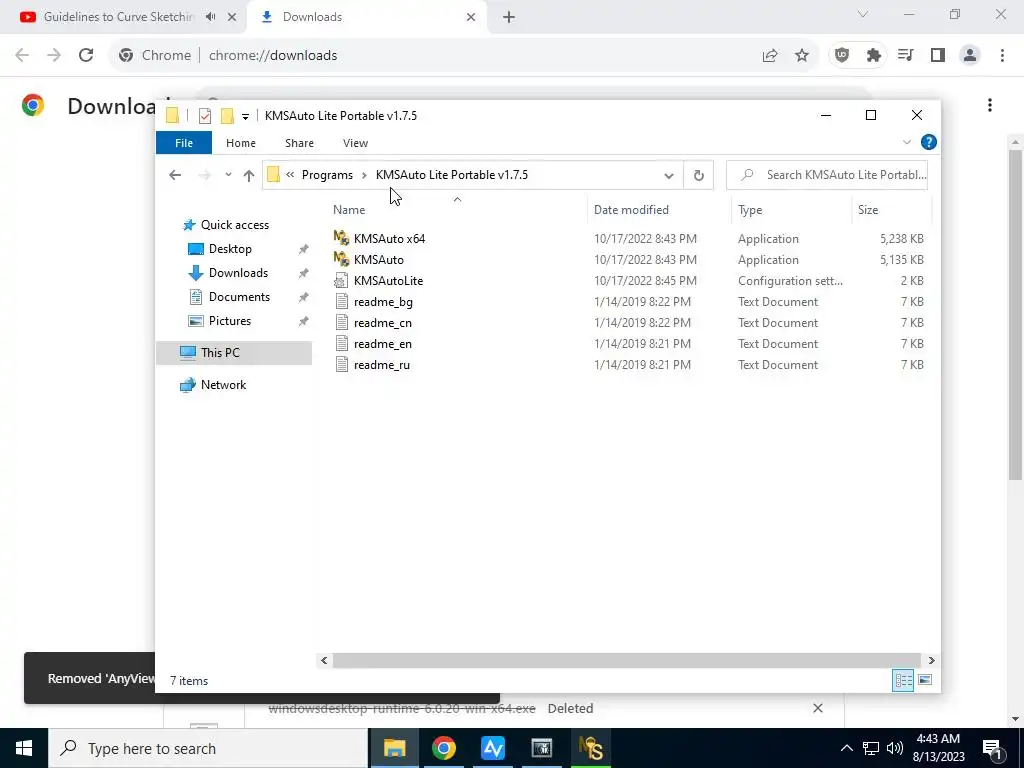Click horizontal scrollbar in file list
This screenshot has height=768, width=1024.
coord(626,660)
